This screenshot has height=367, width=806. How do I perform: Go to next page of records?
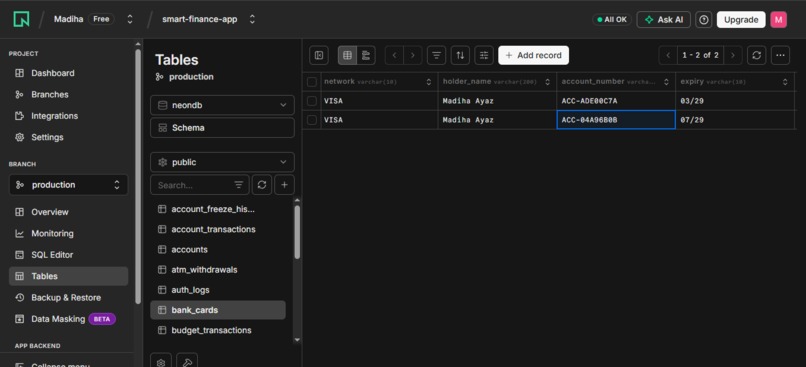click(x=733, y=56)
